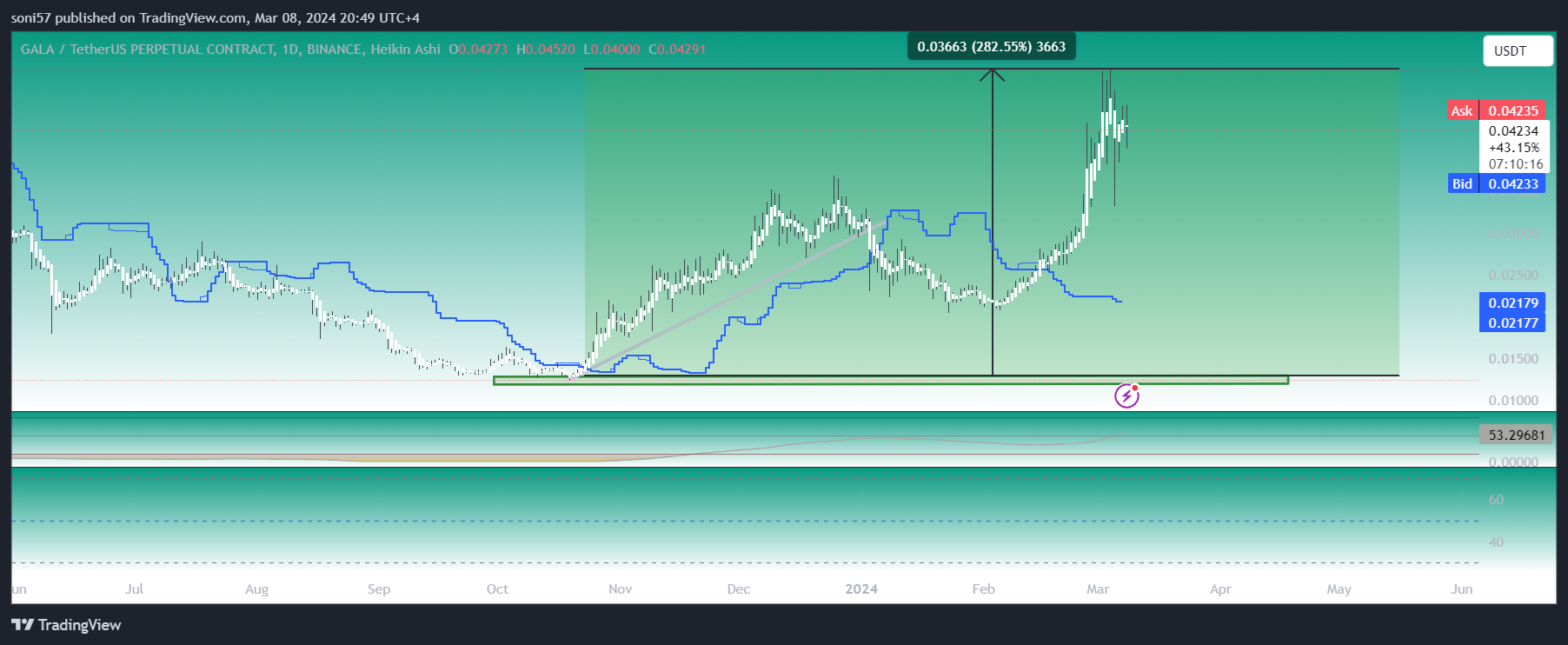
Task: Click the current price label 0.04234
Action: [x=1513, y=131]
